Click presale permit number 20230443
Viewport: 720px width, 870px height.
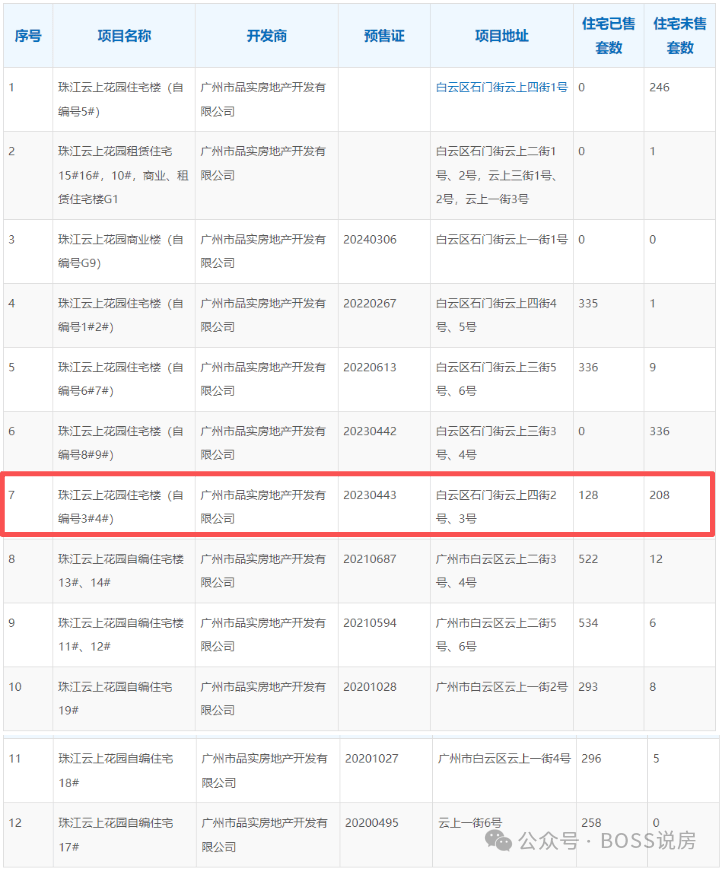point(370,495)
